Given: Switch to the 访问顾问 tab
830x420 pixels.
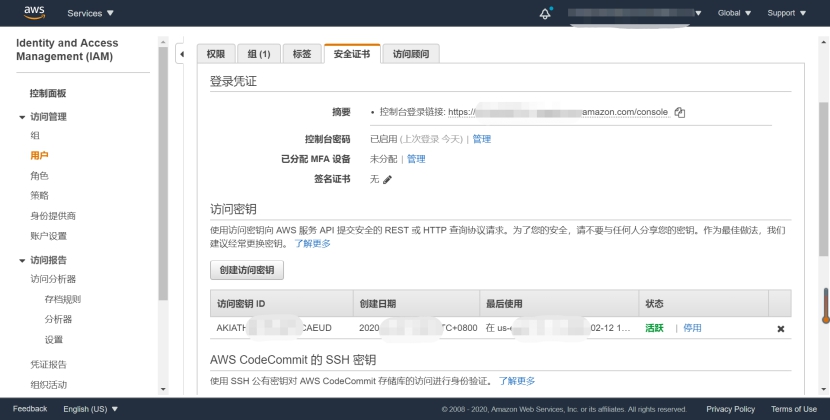Looking at the screenshot, I should tap(411, 54).
